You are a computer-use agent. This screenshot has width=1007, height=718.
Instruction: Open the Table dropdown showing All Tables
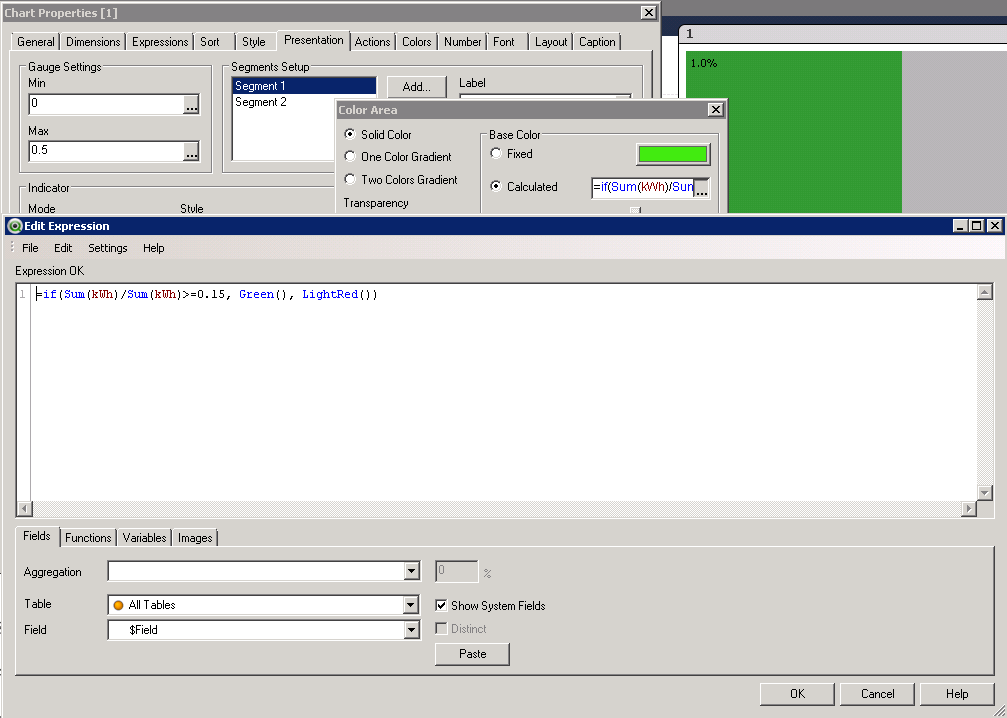412,604
